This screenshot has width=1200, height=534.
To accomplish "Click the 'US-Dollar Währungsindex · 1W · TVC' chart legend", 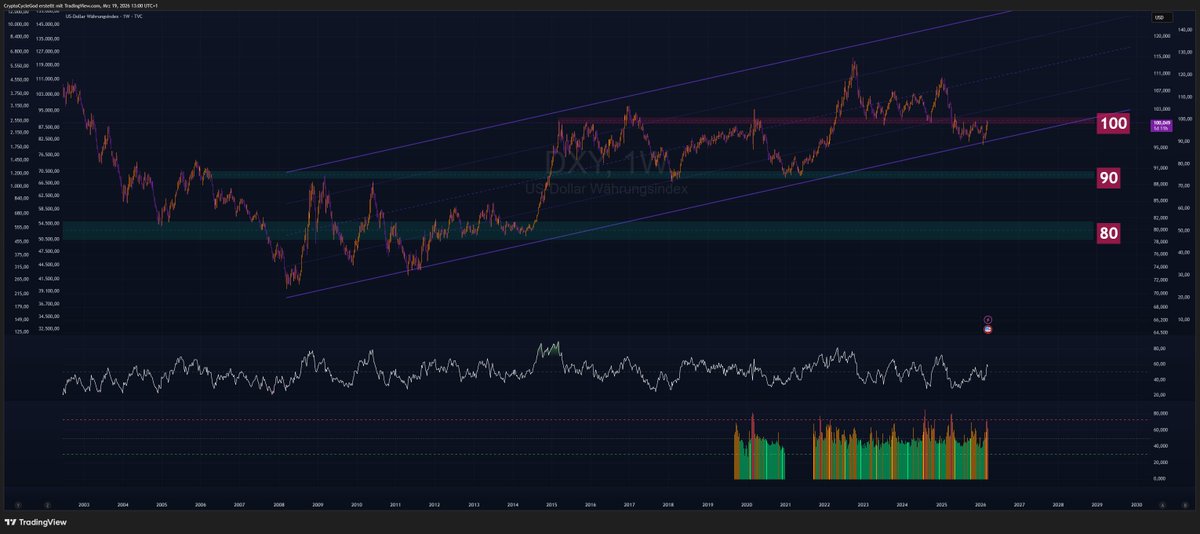I will [104, 17].
